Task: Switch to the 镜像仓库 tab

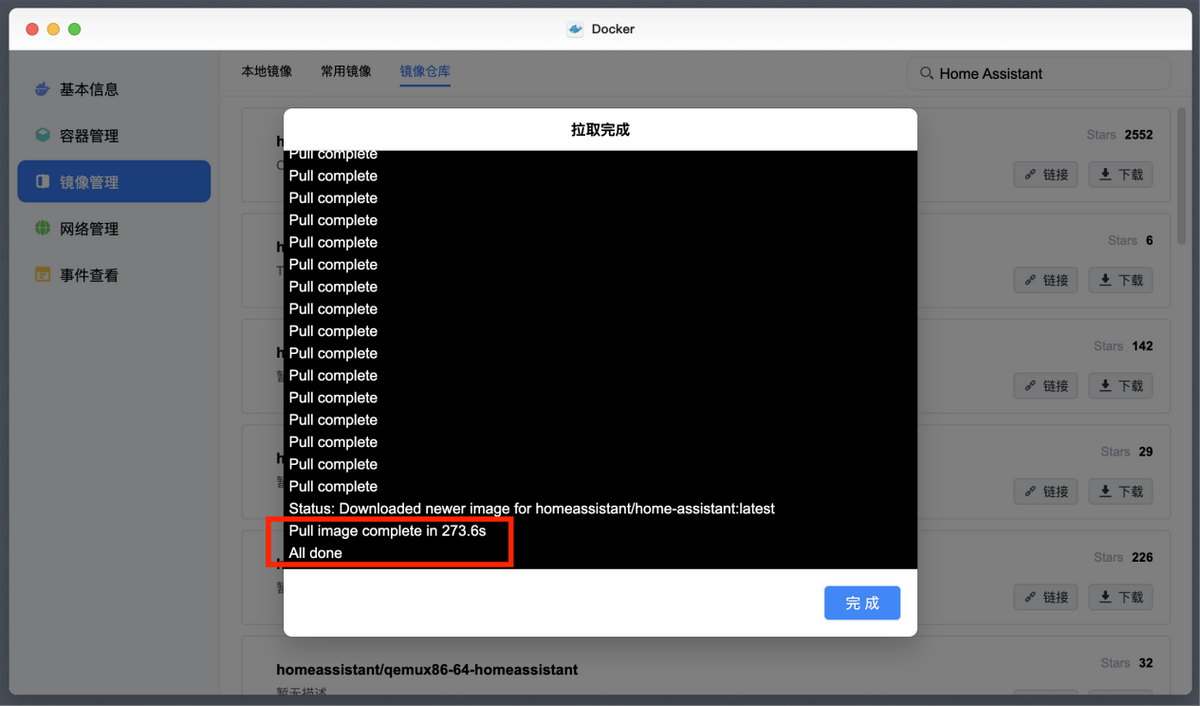Action: 425,71
